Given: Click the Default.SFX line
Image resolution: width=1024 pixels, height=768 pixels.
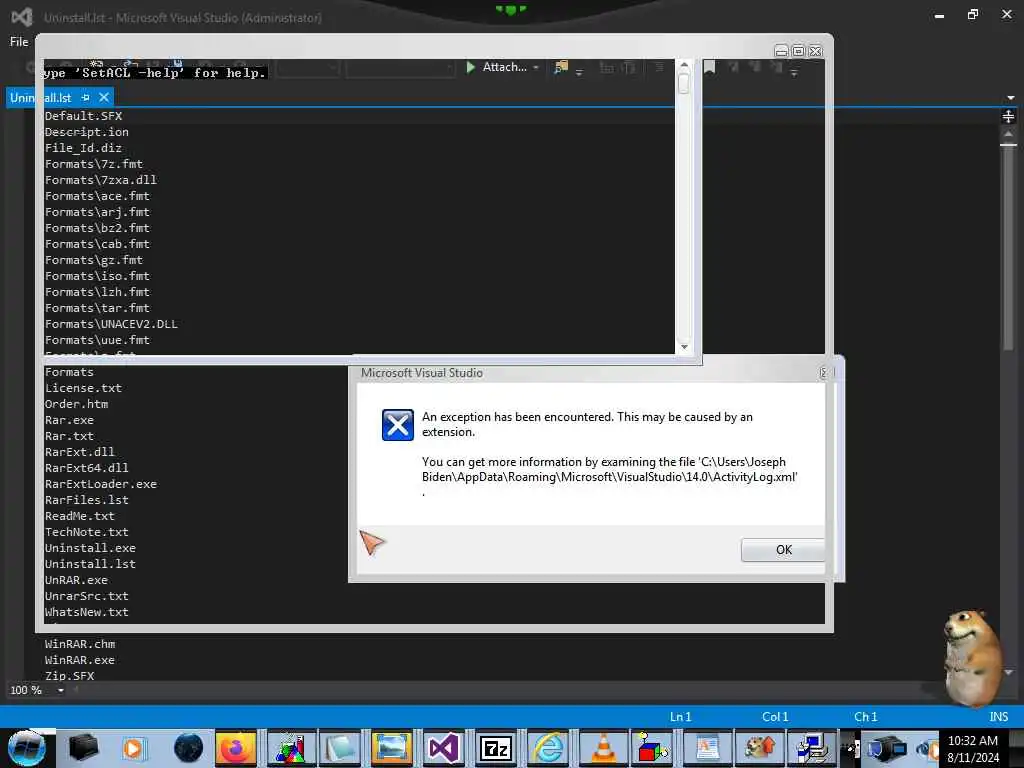Looking at the screenshot, I should point(83,116).
